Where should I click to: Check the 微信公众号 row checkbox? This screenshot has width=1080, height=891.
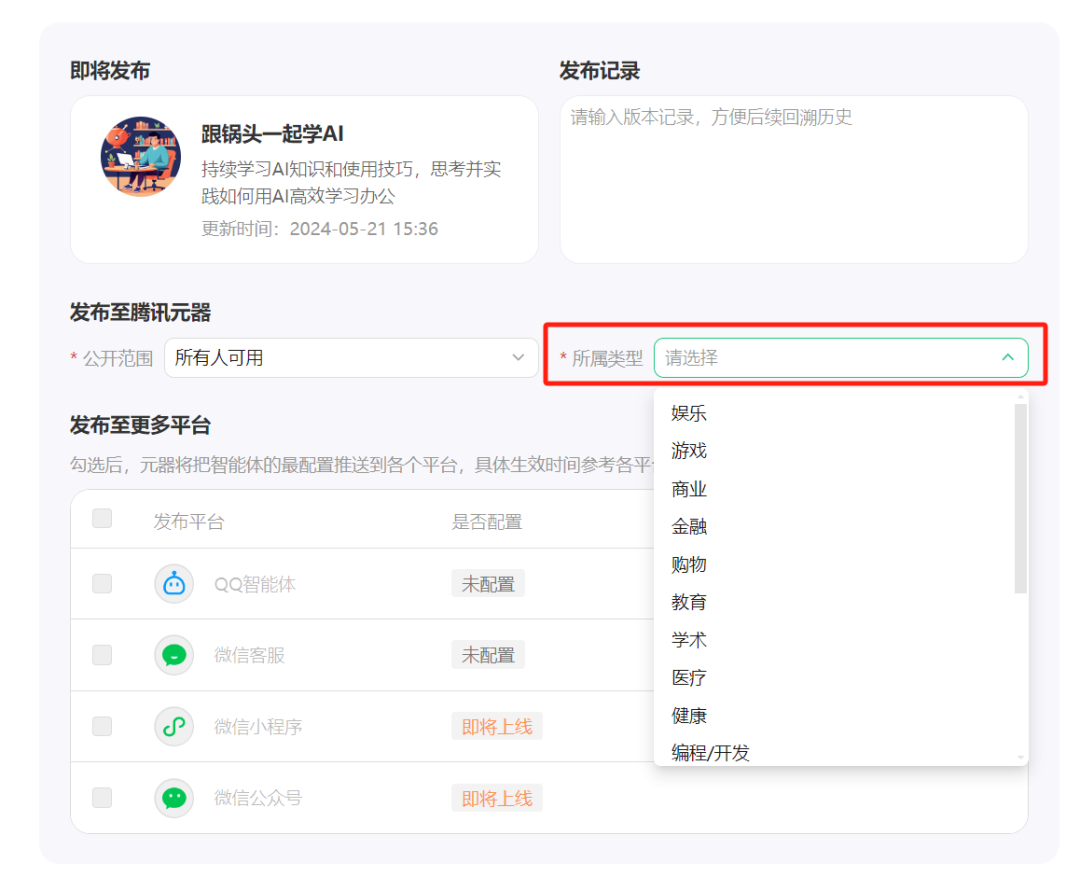coord(102,798)
